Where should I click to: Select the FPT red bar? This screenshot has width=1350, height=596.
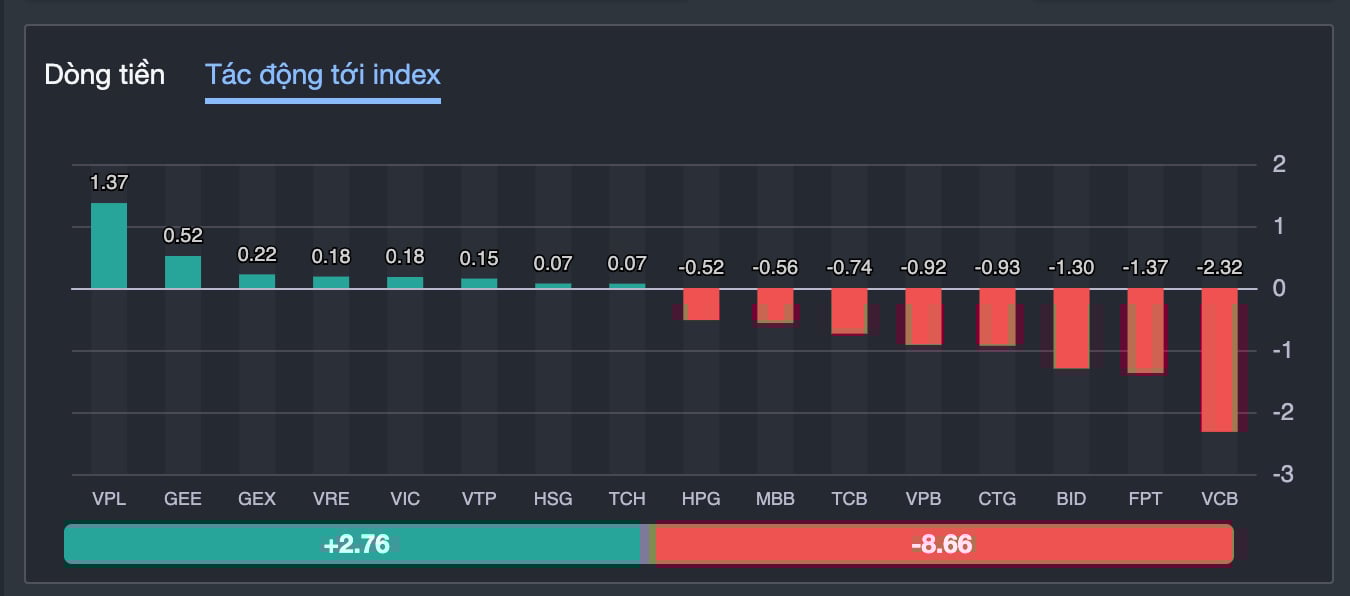1145,331
